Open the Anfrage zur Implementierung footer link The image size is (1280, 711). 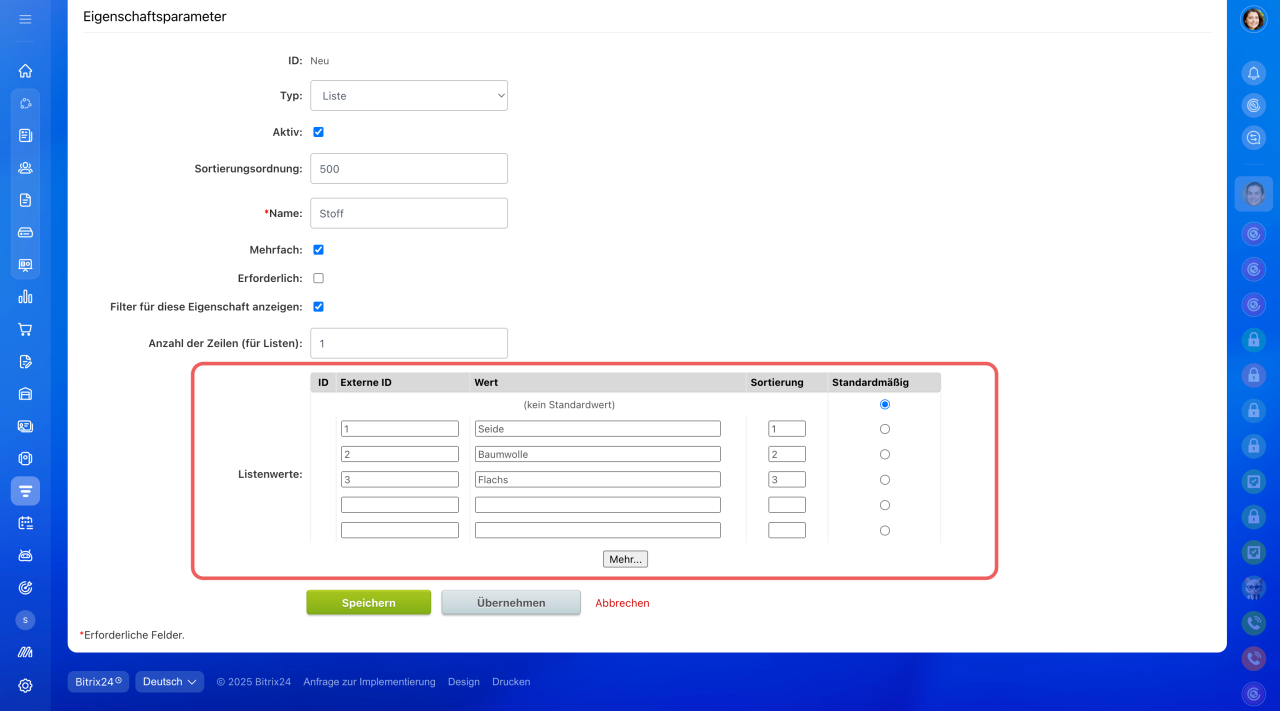[369, 682]
